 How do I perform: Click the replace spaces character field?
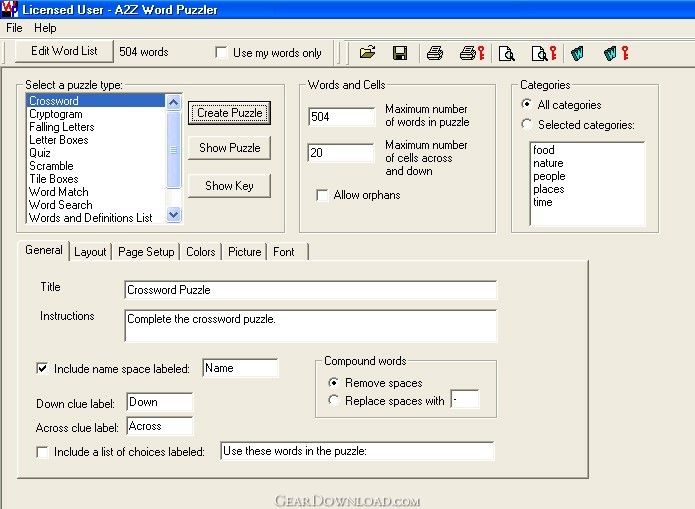(x=465, y=399)
